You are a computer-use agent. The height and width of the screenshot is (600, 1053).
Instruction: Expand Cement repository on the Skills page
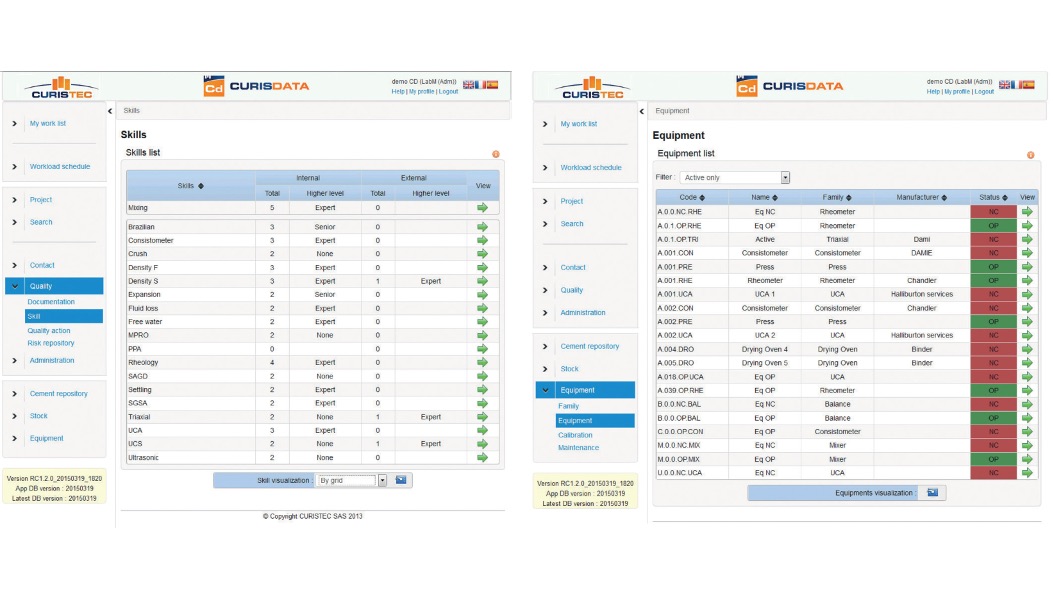[x=58, y=394]
